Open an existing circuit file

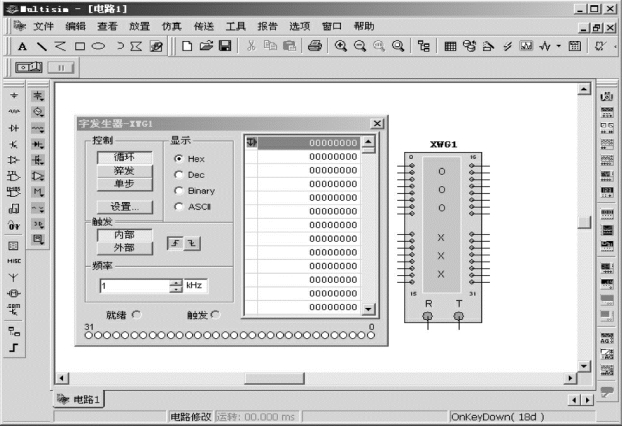pos(206,46)
